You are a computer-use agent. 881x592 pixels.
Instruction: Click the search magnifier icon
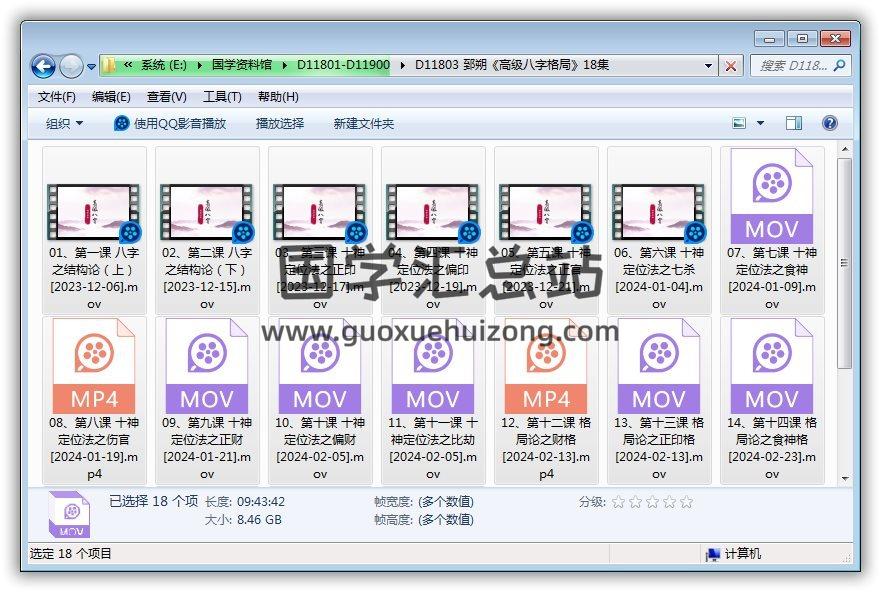[x=839, y=66]
